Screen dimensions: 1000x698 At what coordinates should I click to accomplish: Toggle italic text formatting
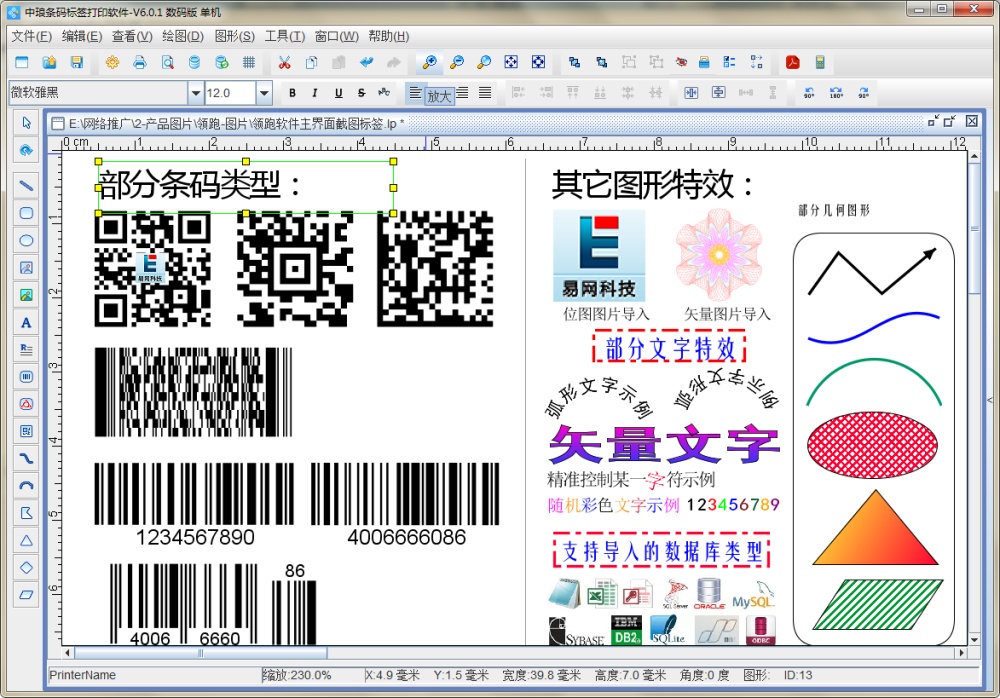[315, 93]
